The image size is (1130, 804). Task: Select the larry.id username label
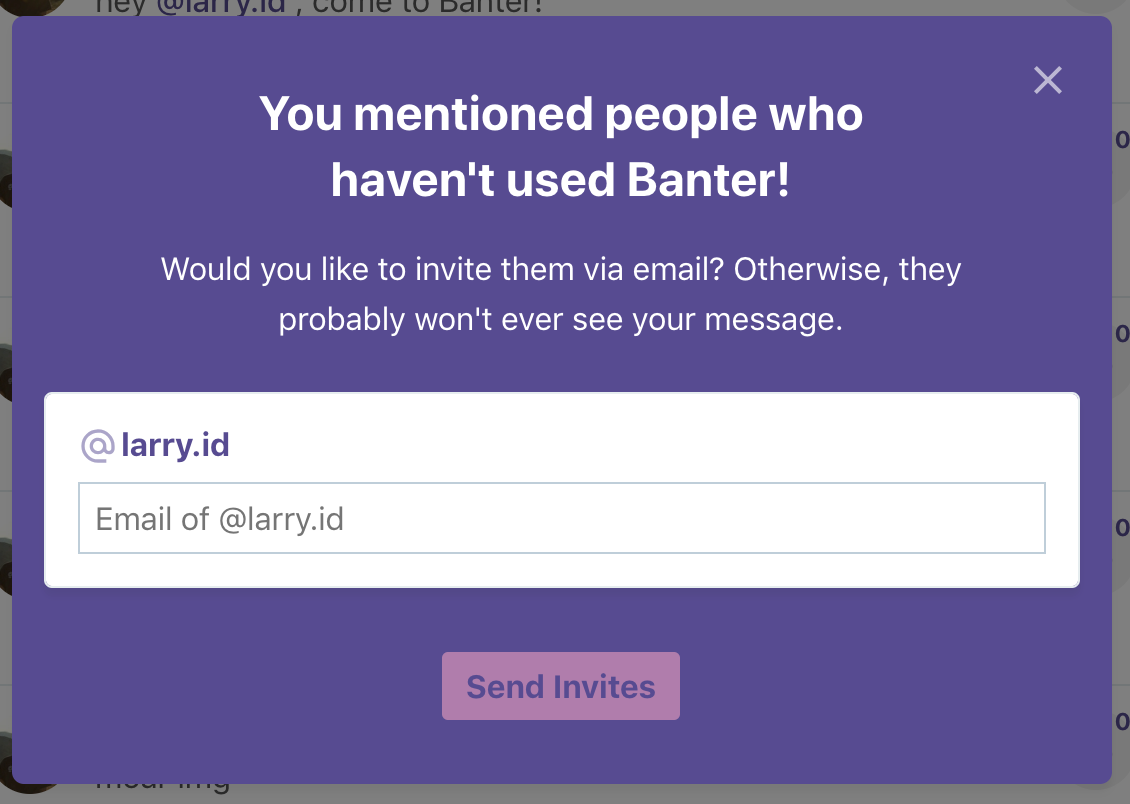pyautogui.click(x=175, y=445)
